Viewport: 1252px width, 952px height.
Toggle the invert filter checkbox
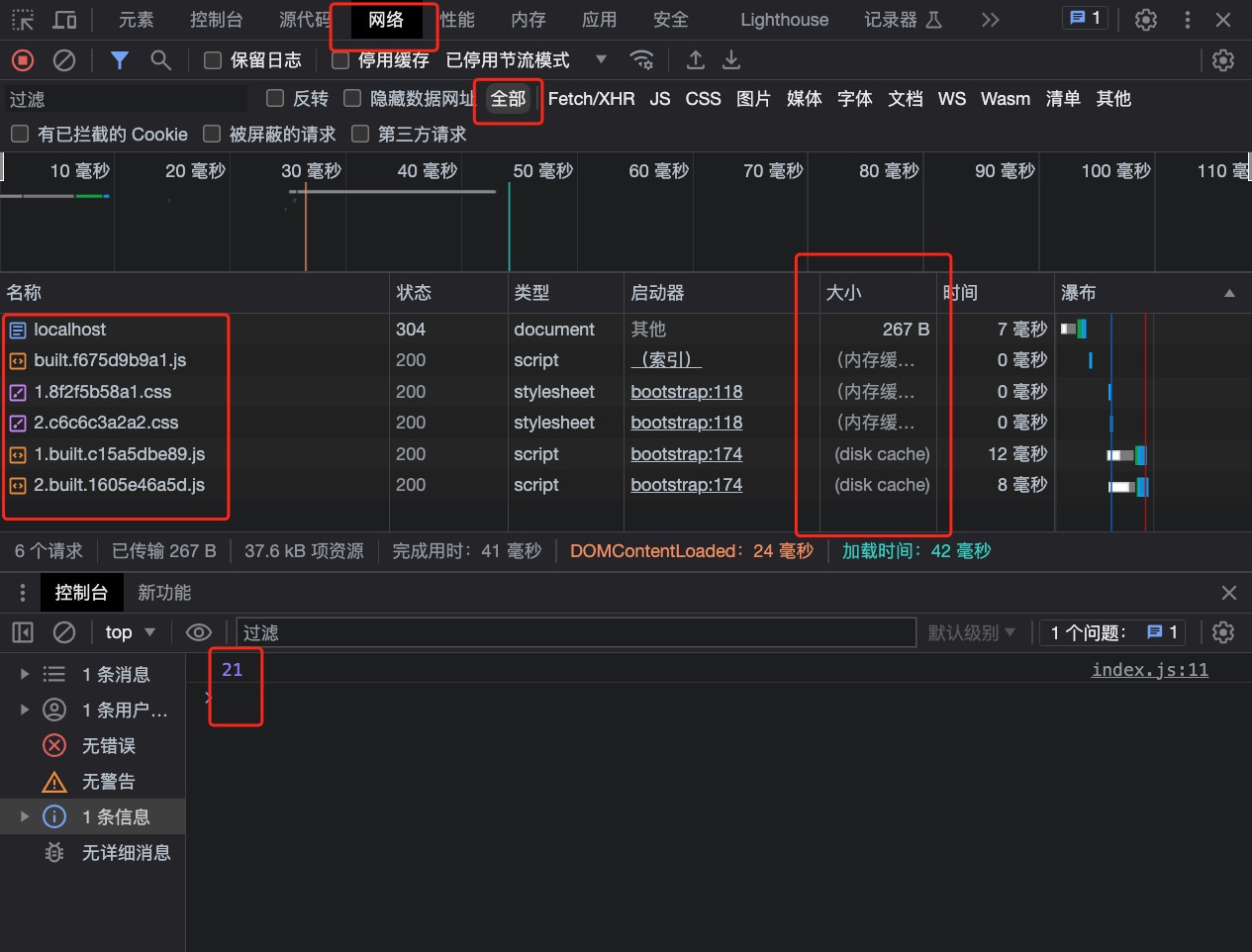(275, 98)
